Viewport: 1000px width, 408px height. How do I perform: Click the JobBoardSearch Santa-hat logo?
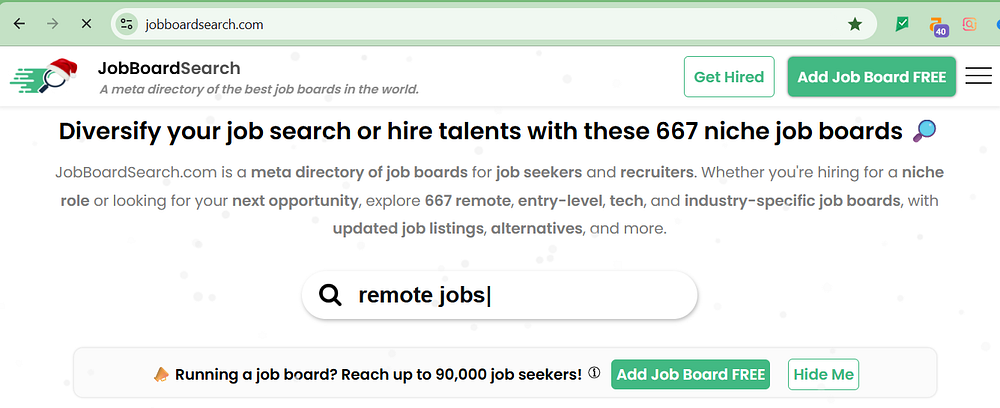(x=44, y=77)
